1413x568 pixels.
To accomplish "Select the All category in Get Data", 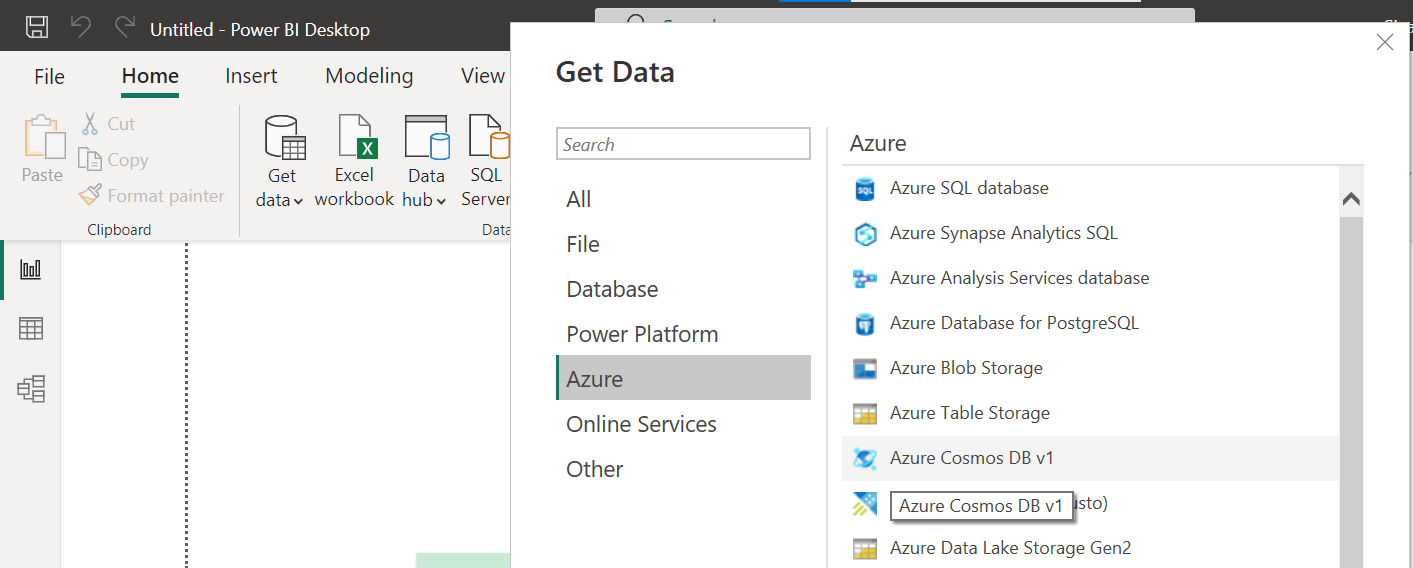I will click(683, 199).
